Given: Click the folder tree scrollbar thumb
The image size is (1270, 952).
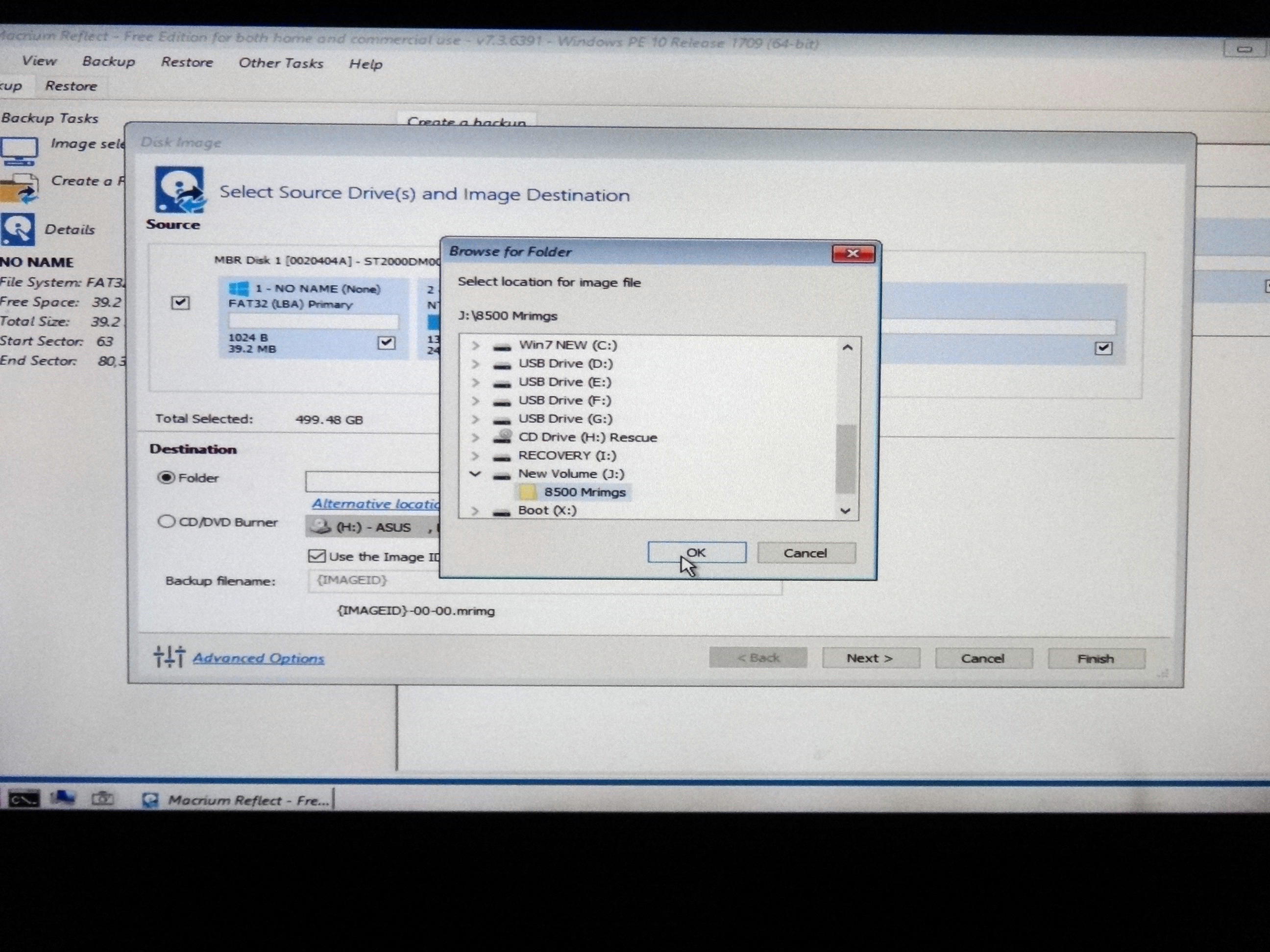Looking at the screenshot, I should (846, 459).
